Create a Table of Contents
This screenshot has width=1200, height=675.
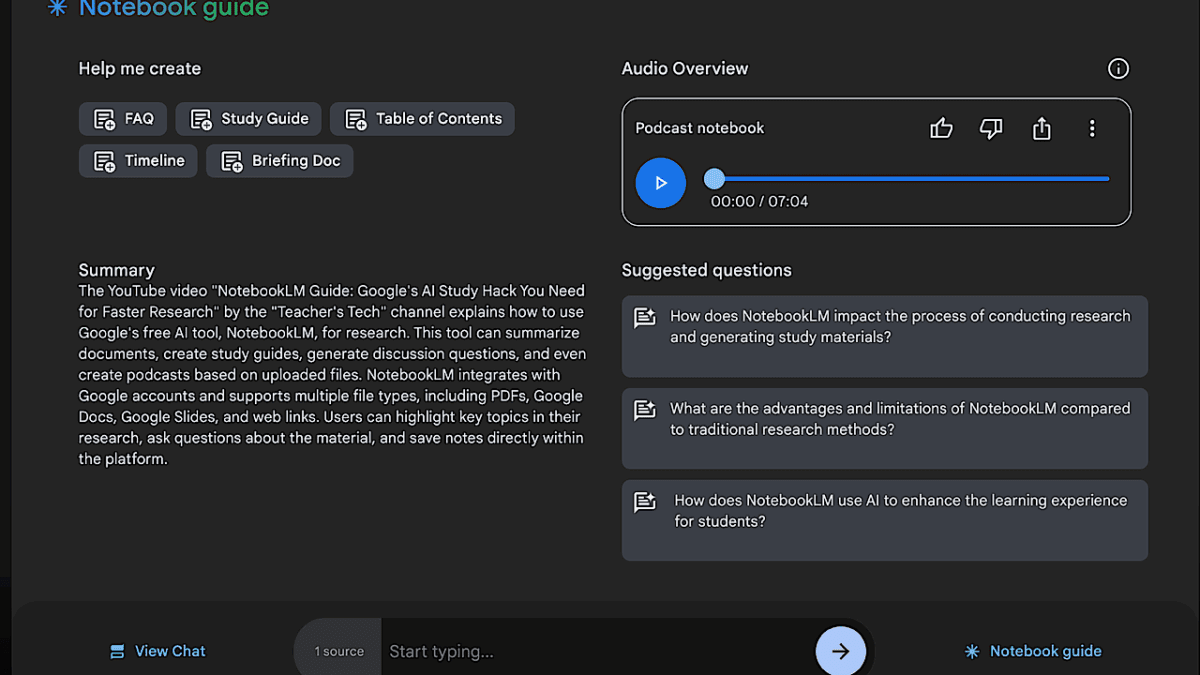click(422, 119)
